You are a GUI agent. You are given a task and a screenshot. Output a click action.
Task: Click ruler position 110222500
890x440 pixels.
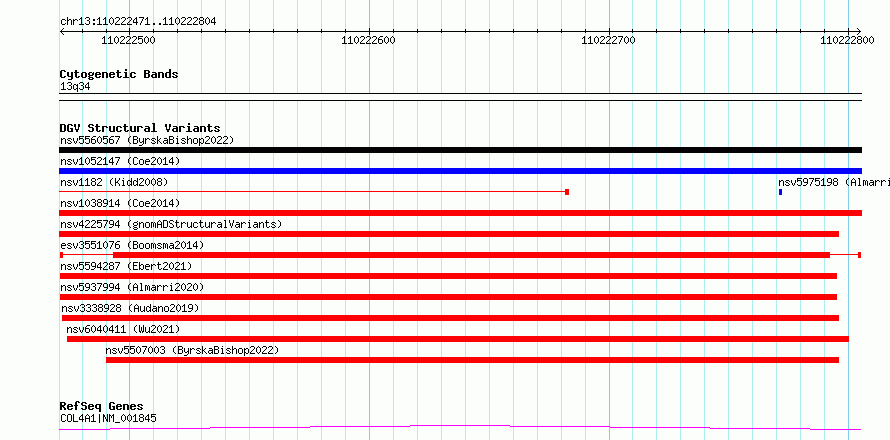[x=128, y=40]
